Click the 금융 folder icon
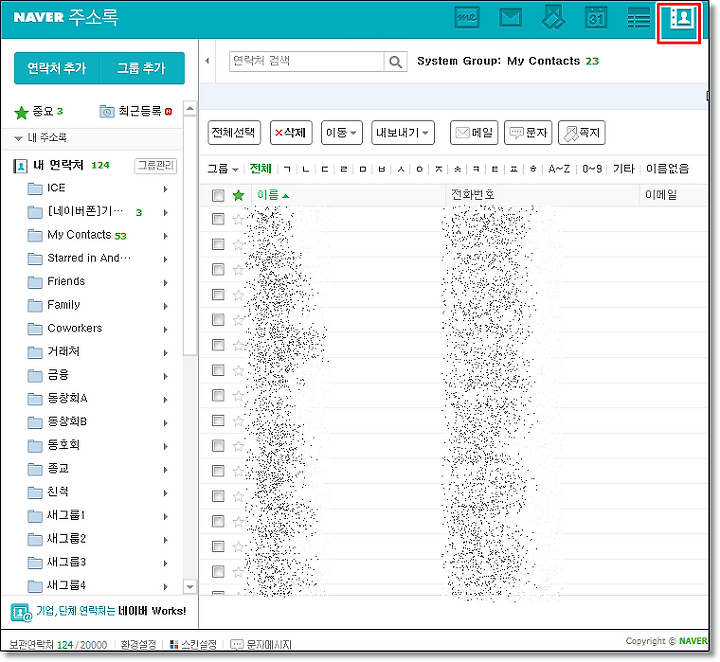This screenshot has height=662, width=720. coord(35,376)
